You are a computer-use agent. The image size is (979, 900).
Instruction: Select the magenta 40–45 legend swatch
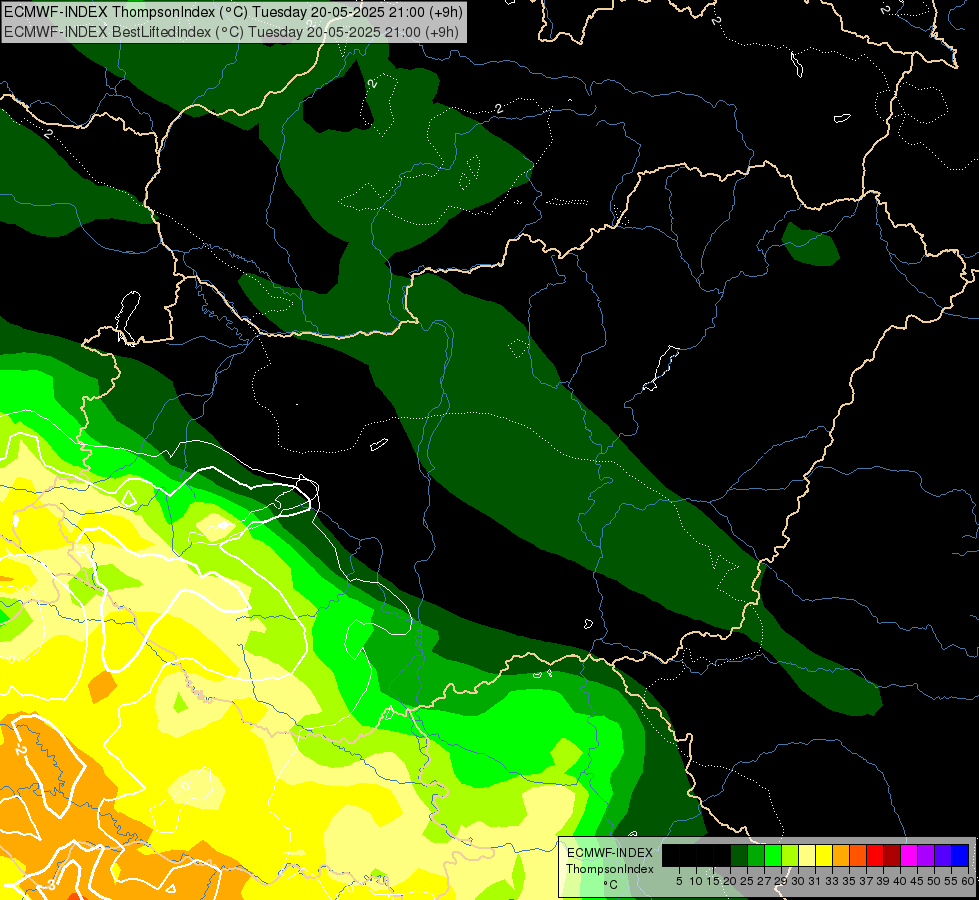pos(909,856)
